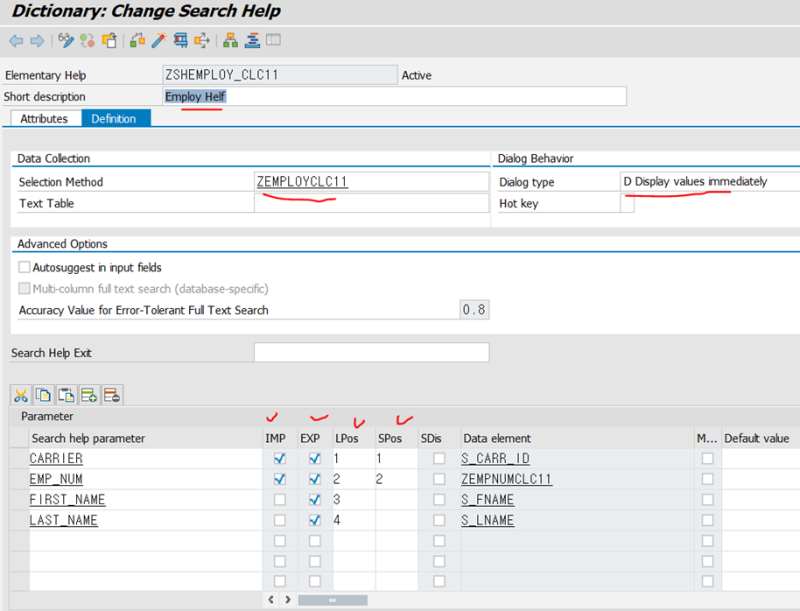Screen dimensions: 800x611
Task: Cut selected parameter rows with scissors icon
Action: click(x=21, y=394)
